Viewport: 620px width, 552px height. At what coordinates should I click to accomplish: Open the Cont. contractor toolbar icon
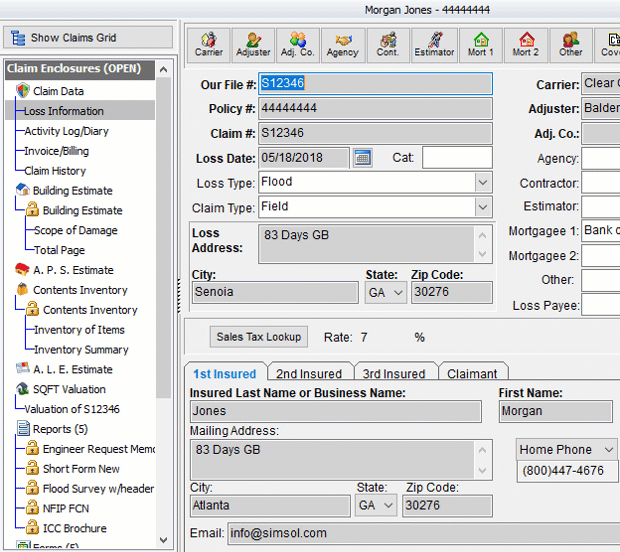click(x=388, y=44)
